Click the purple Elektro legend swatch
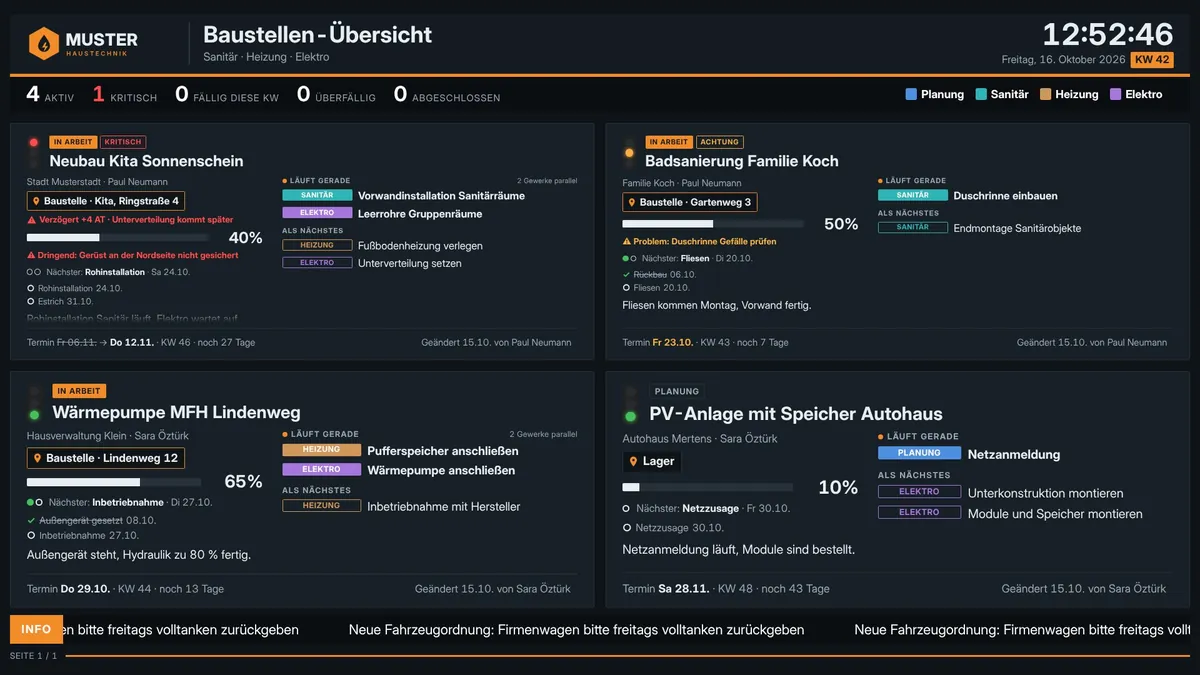Viewport: 1200px width, 675px height. coord(1115,94)
